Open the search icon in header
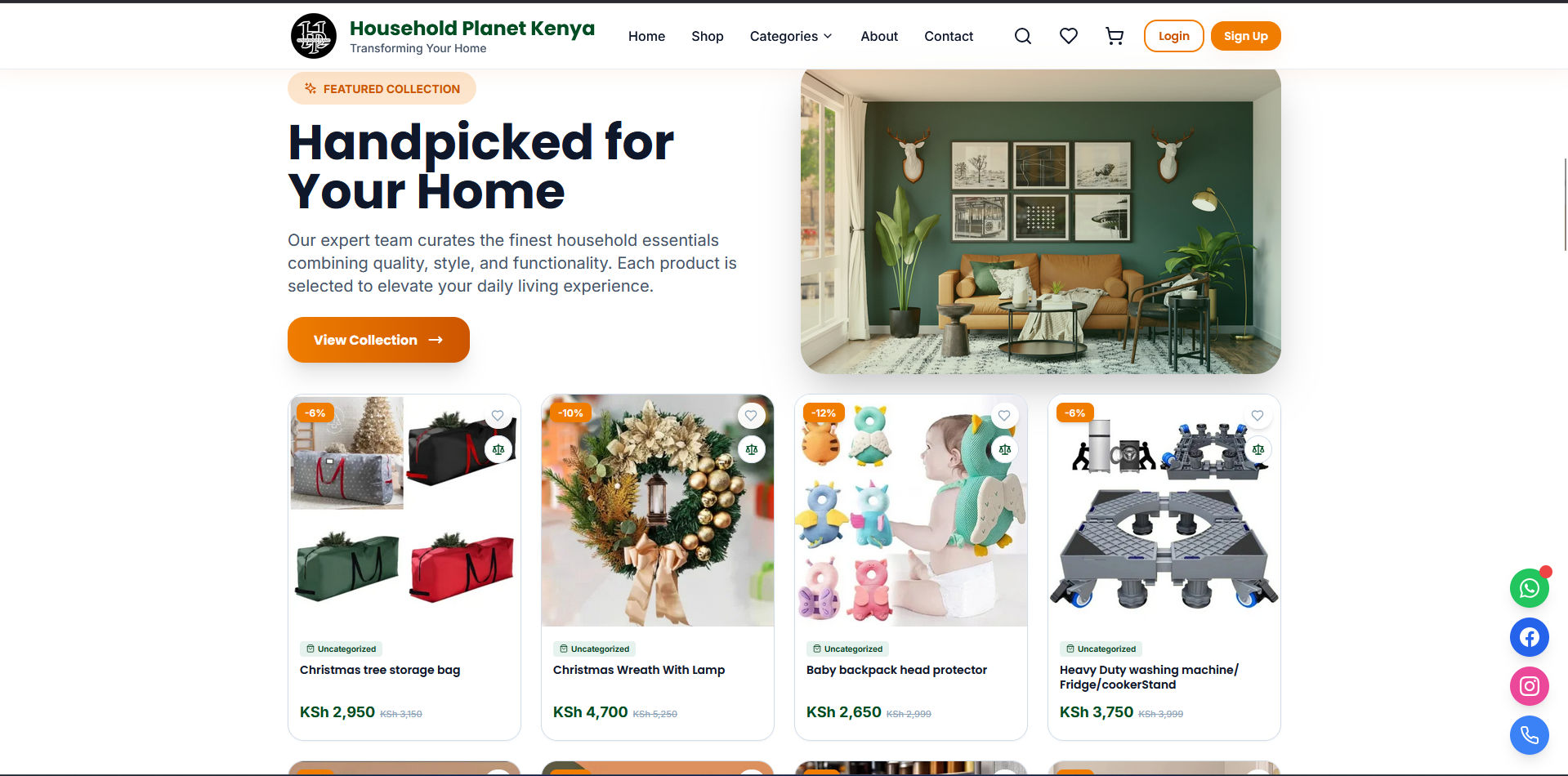 point(1022,36)
